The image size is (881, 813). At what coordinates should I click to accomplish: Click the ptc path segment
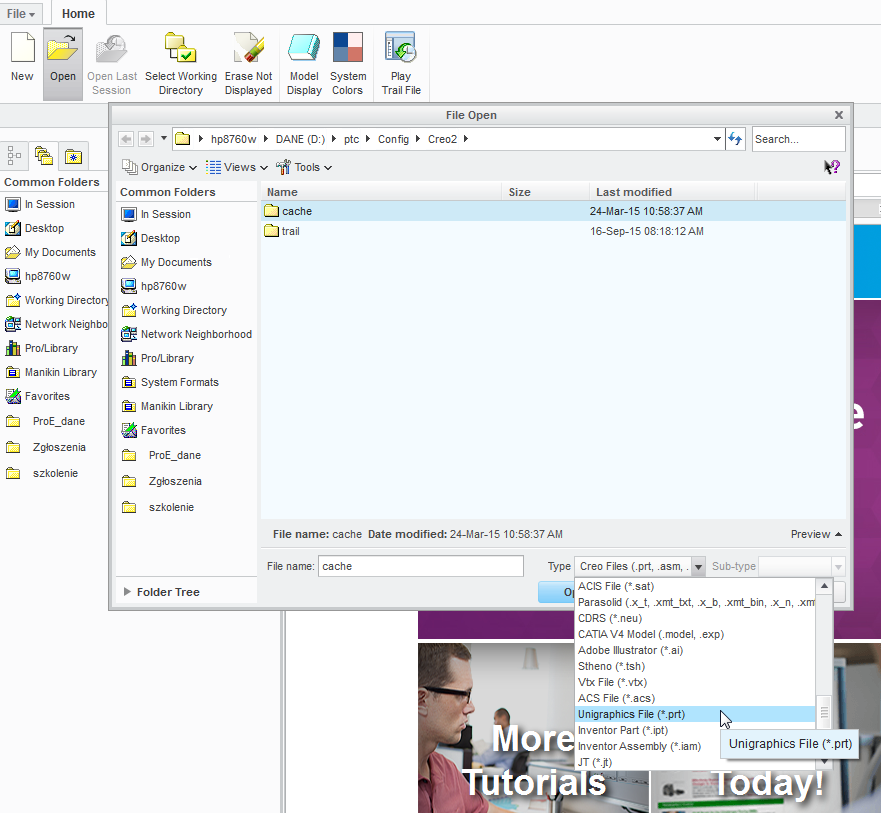pos(352,139)
